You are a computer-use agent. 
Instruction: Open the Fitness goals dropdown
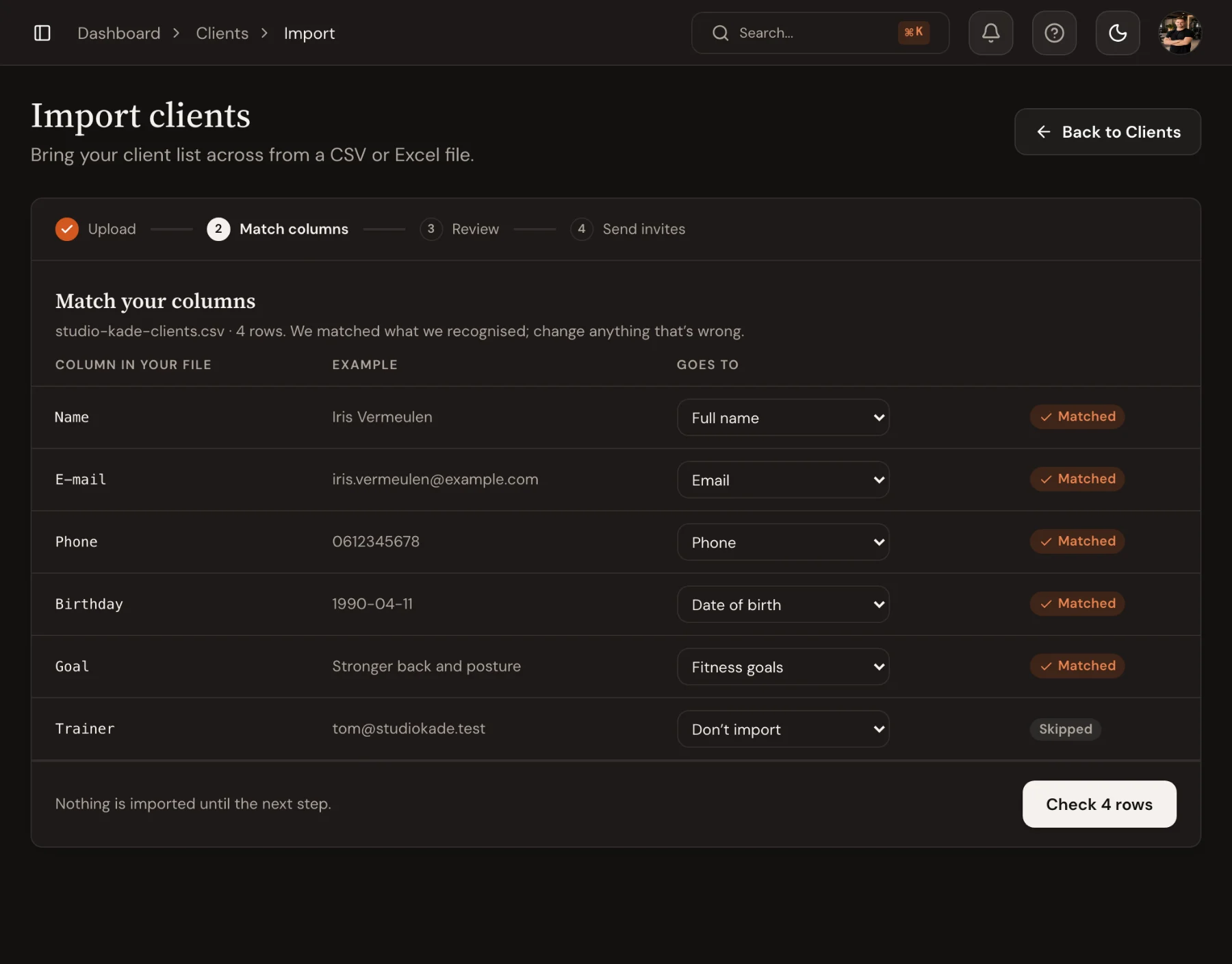[x=783, y=667]
